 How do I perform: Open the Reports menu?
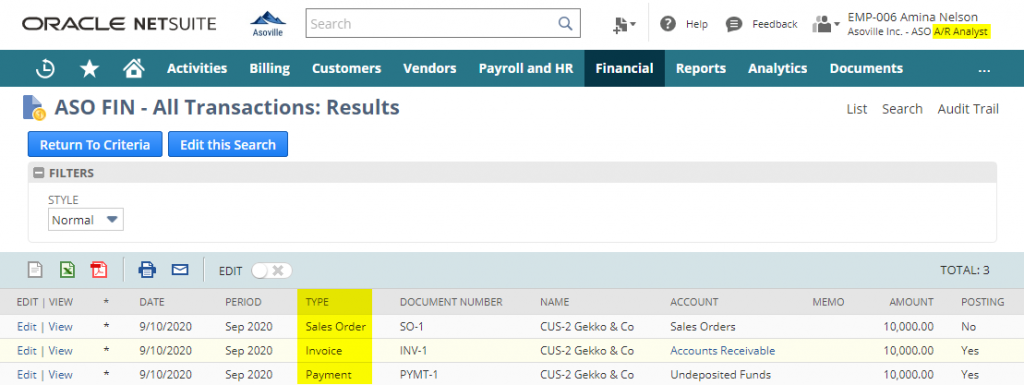[701, 69]
